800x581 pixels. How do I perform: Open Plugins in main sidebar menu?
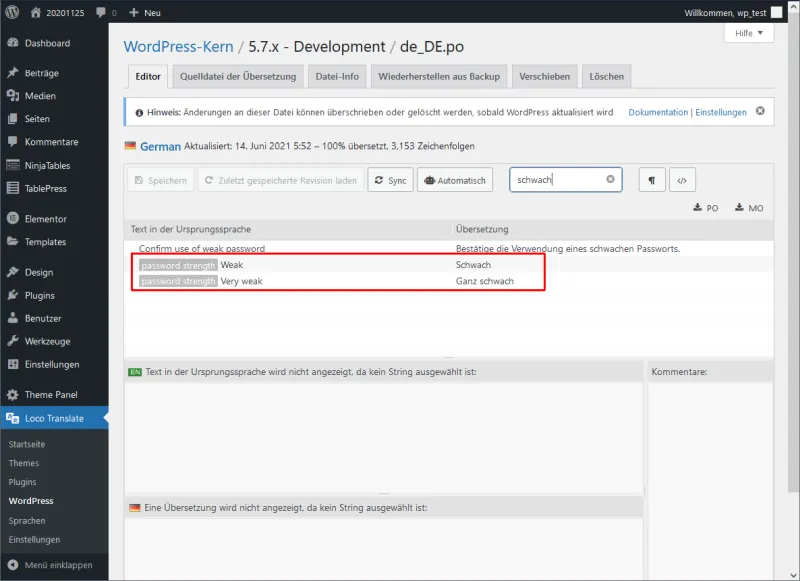[x=54, y=295]
